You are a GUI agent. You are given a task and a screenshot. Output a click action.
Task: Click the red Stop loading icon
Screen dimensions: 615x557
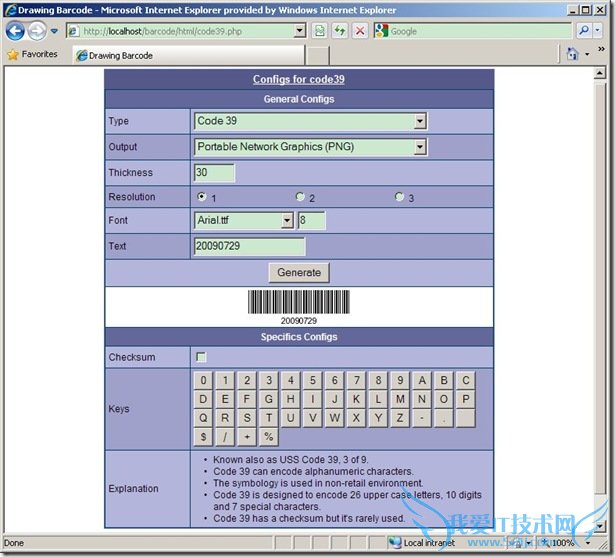click(360, 31)
